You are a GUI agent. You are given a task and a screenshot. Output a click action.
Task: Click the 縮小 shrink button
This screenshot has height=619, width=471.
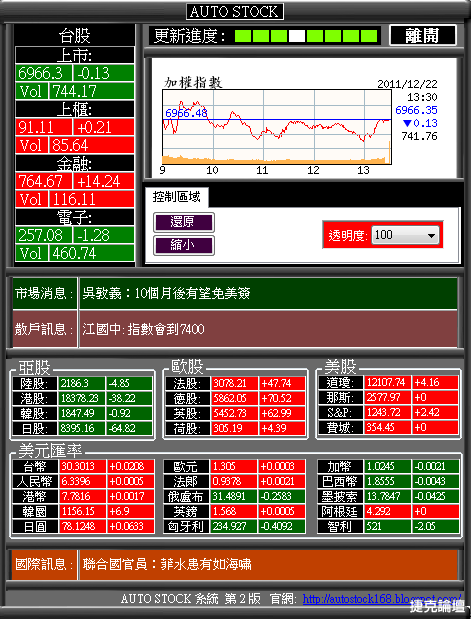tap(184, 246)
